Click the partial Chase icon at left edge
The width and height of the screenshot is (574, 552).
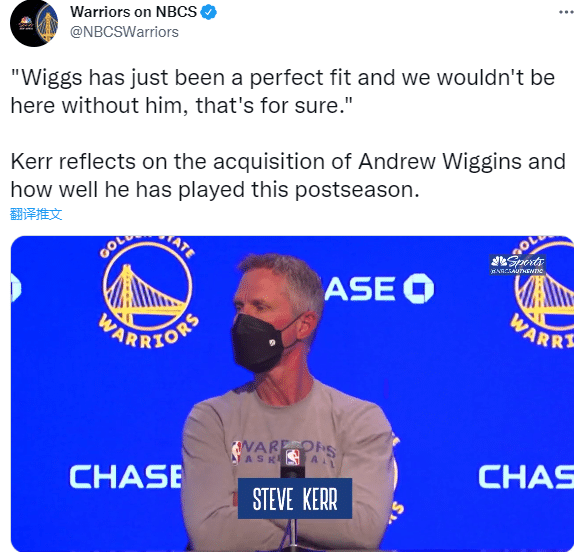pyautogui.click(x=16, y=288)
